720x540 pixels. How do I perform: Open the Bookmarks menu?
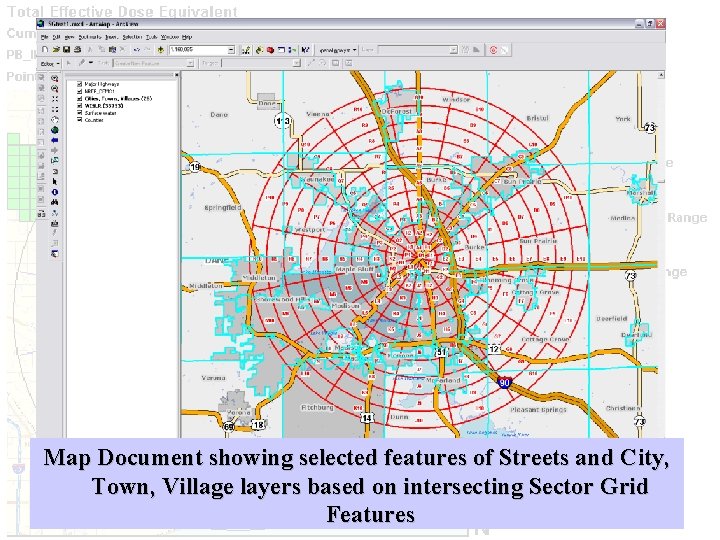[x=90, y=37]
